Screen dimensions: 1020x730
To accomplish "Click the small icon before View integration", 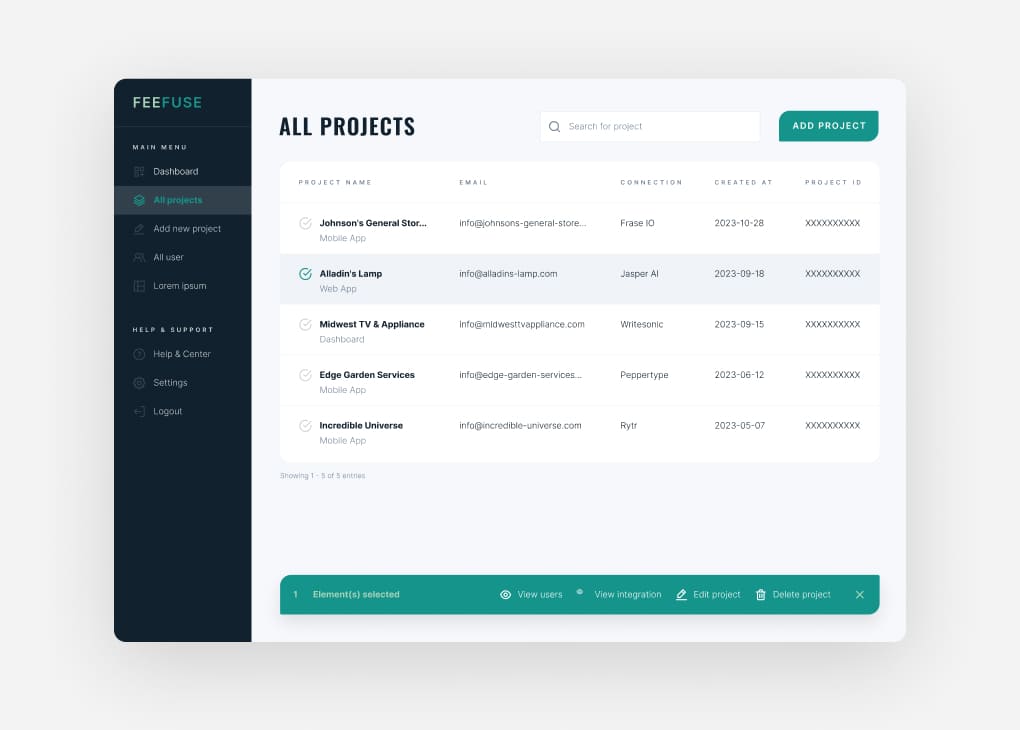I will 580,592.
